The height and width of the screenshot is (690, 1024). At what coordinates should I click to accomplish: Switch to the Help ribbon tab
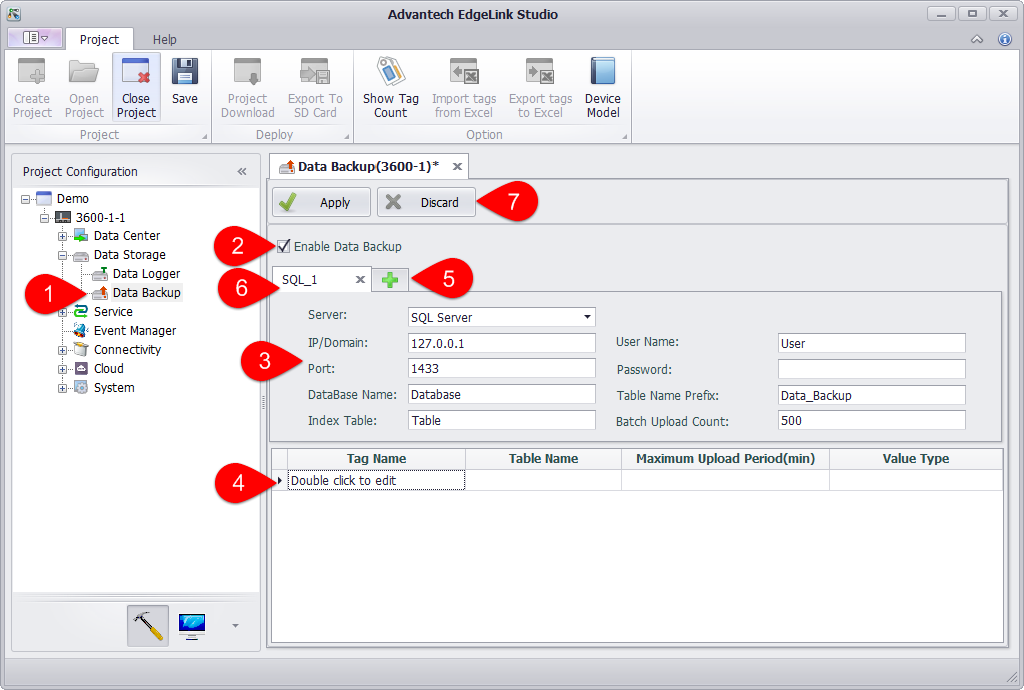coord(164,39)
